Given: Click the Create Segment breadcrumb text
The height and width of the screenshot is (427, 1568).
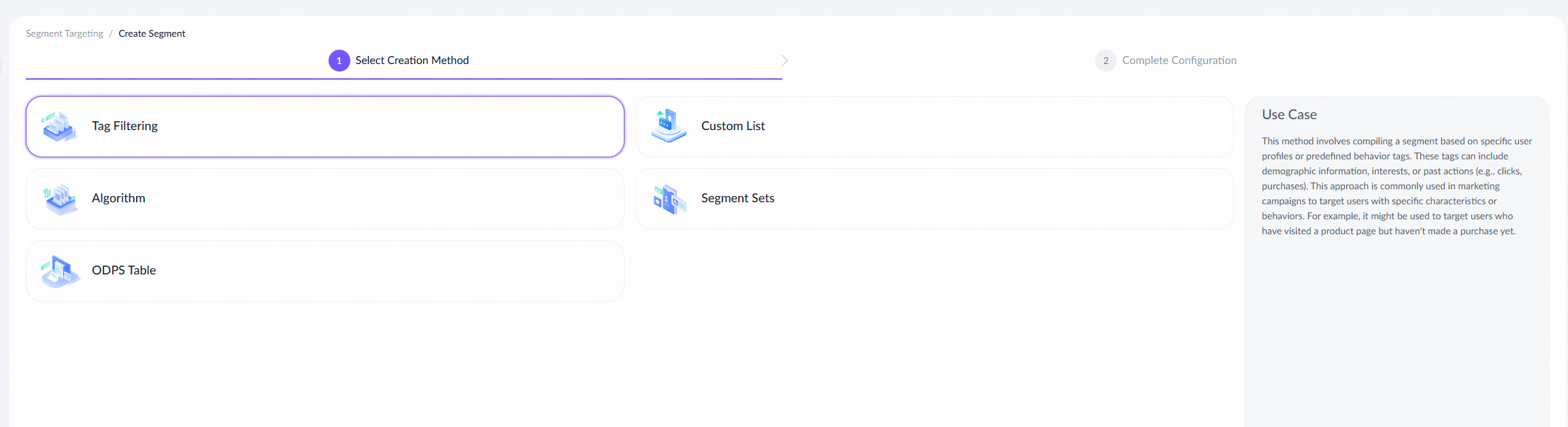Looking at the screenshot, I should [x=152, y=33].
